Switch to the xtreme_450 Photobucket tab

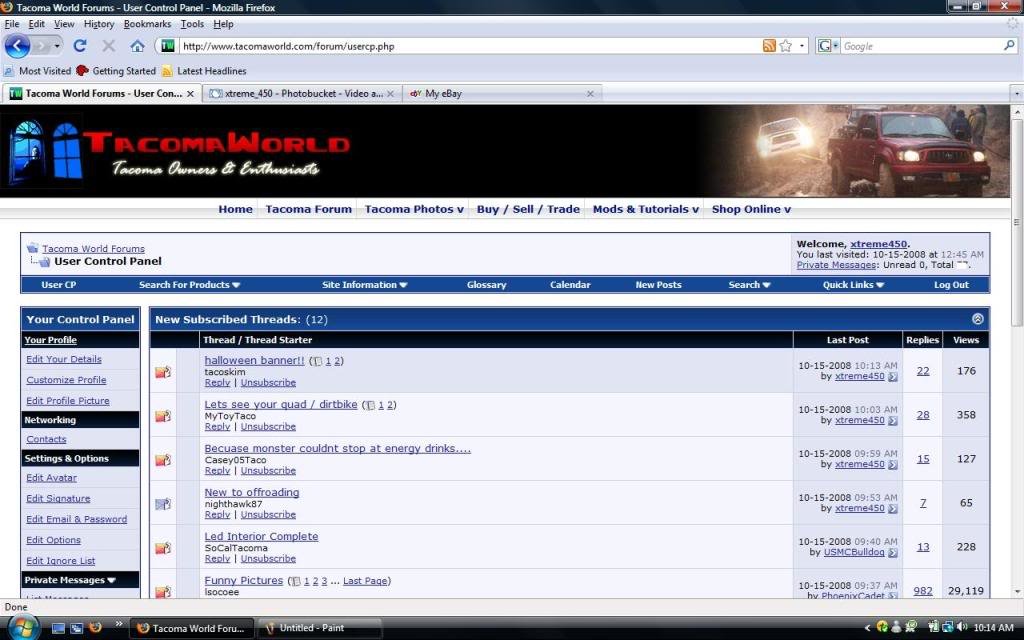(302, 94)
